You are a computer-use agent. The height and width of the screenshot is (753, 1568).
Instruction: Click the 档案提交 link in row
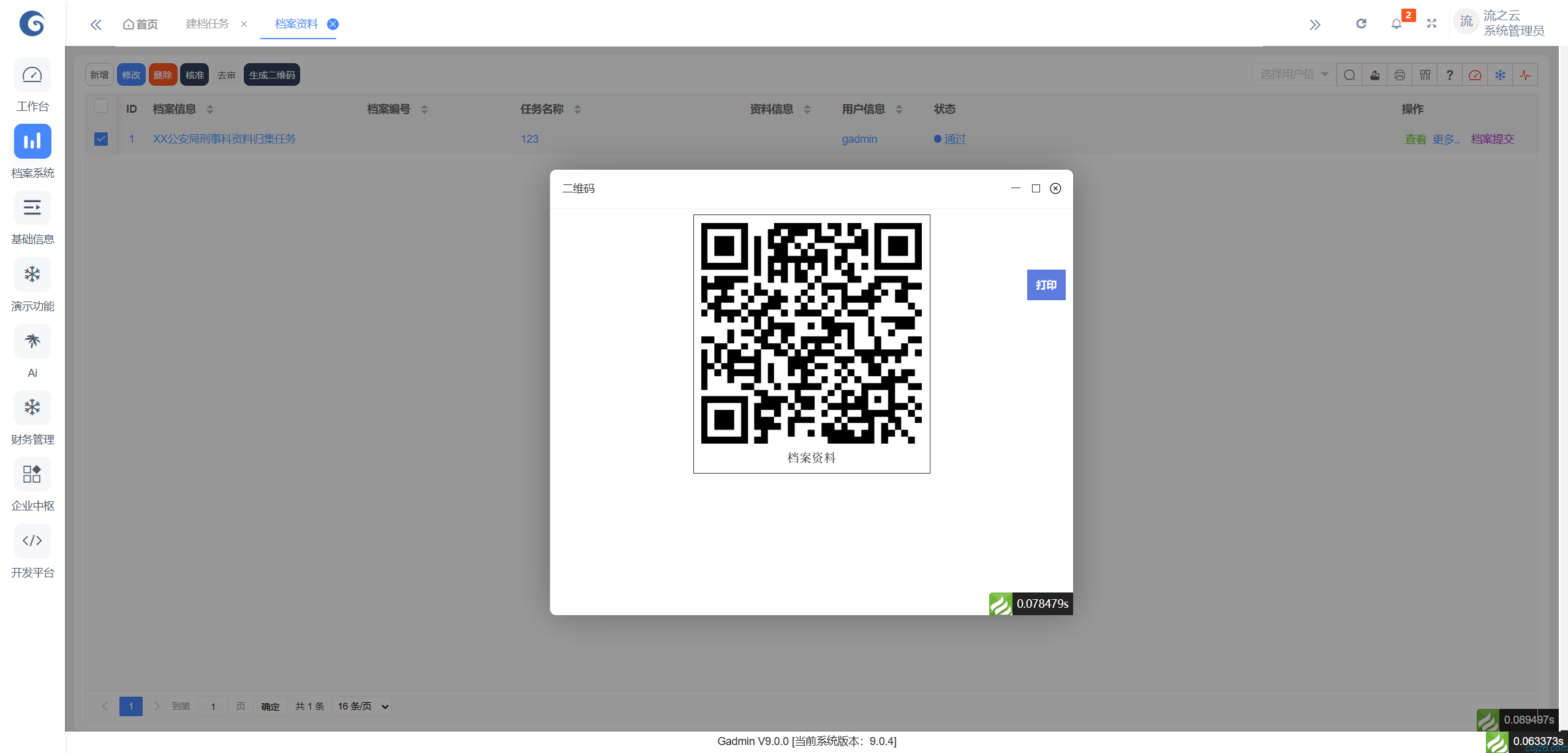(x=1492, y=139)
